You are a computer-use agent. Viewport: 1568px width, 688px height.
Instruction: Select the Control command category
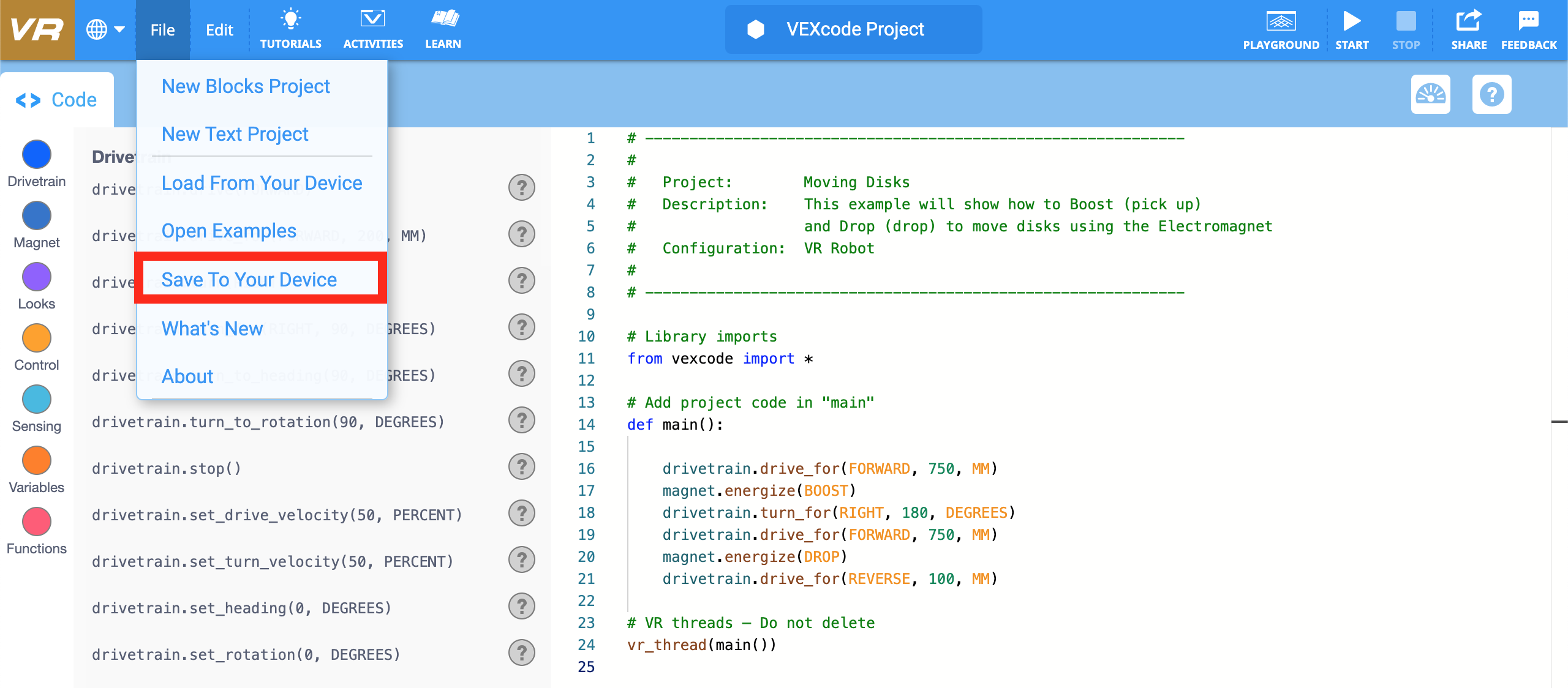[36, 338]
